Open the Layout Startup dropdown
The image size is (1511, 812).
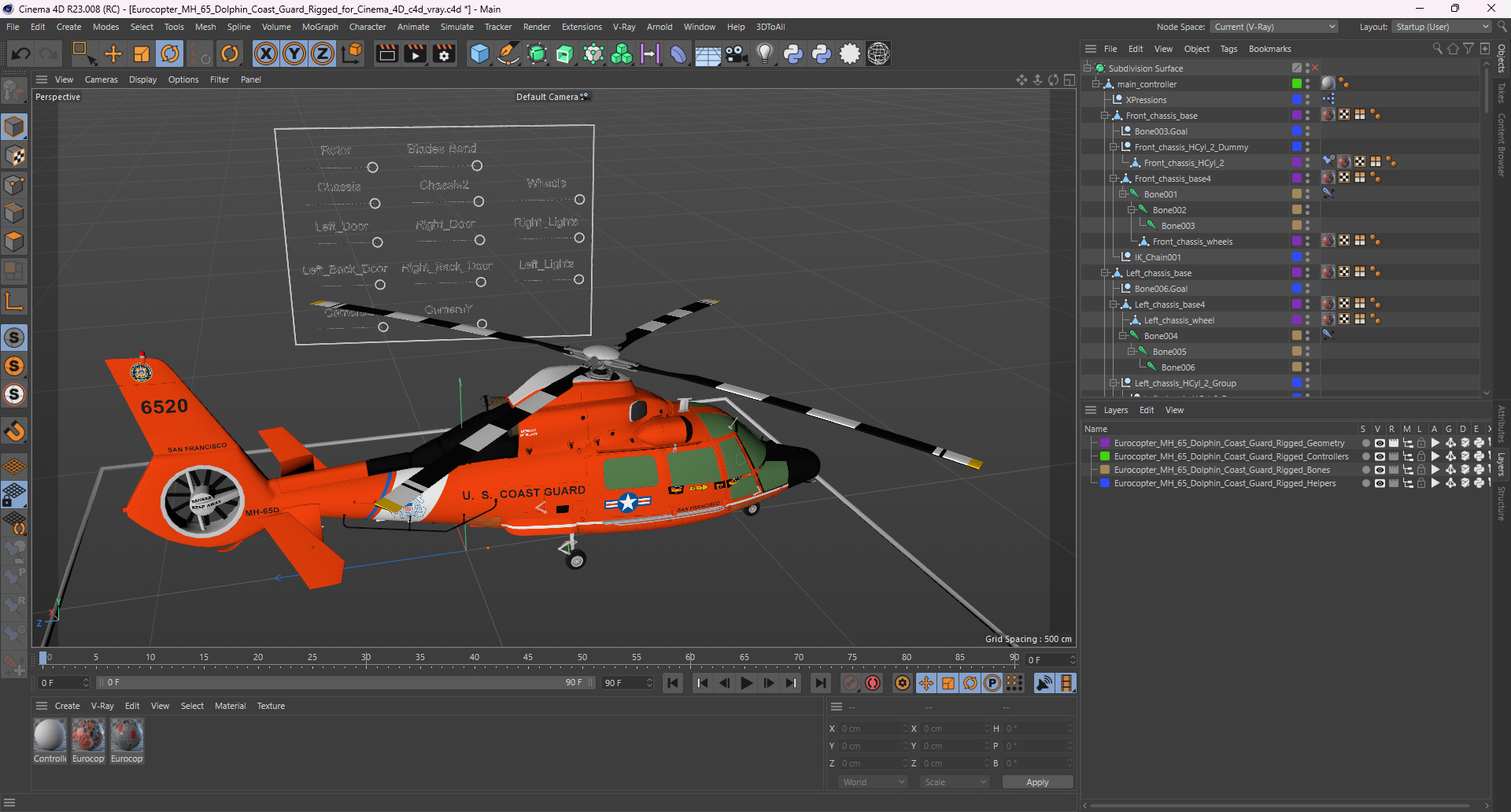pos(1442,27)
